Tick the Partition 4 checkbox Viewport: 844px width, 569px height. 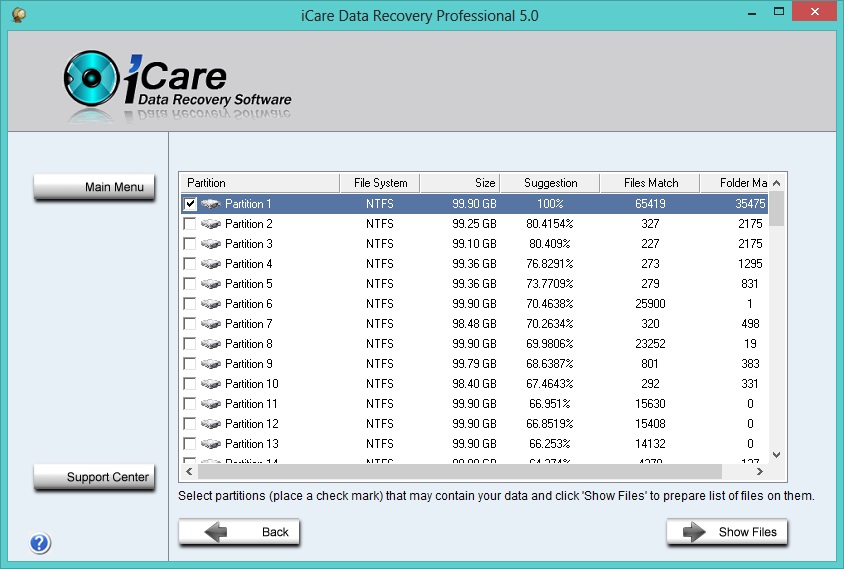(190, 264)
